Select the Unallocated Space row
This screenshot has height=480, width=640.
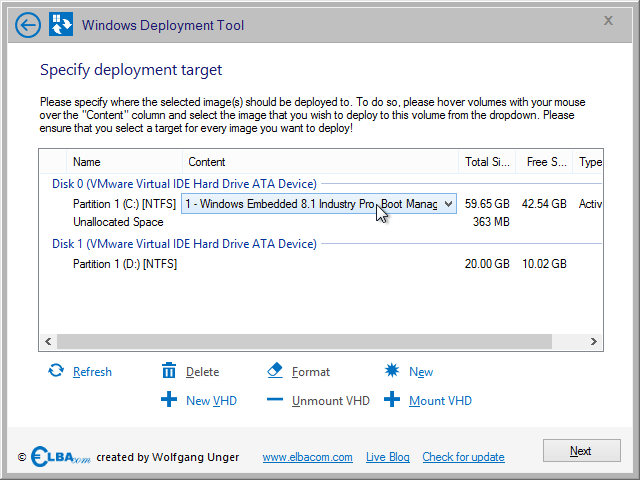click(x=321, y=222)
